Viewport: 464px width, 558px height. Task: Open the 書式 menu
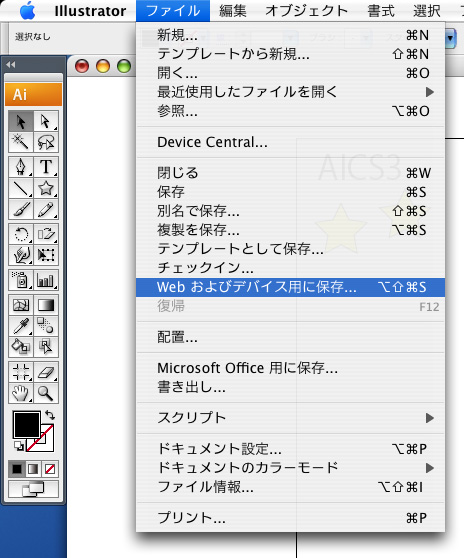point(381,11)
